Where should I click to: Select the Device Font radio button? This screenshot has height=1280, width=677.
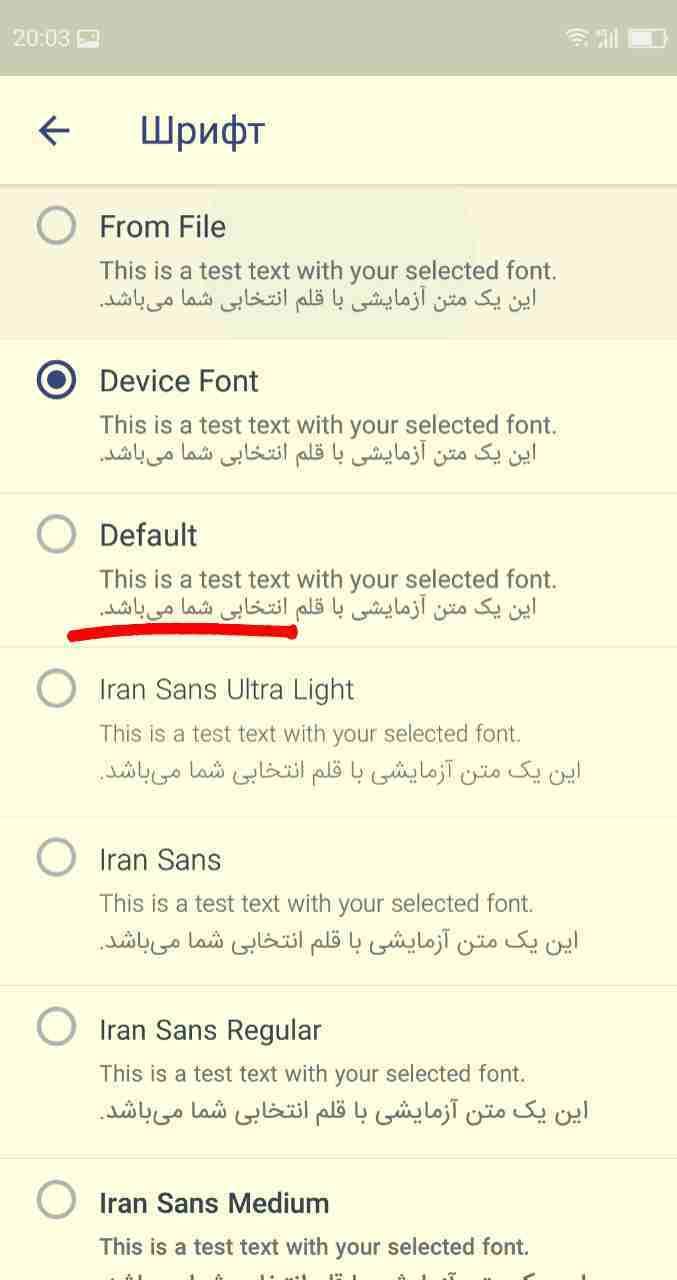coord(56,380)
